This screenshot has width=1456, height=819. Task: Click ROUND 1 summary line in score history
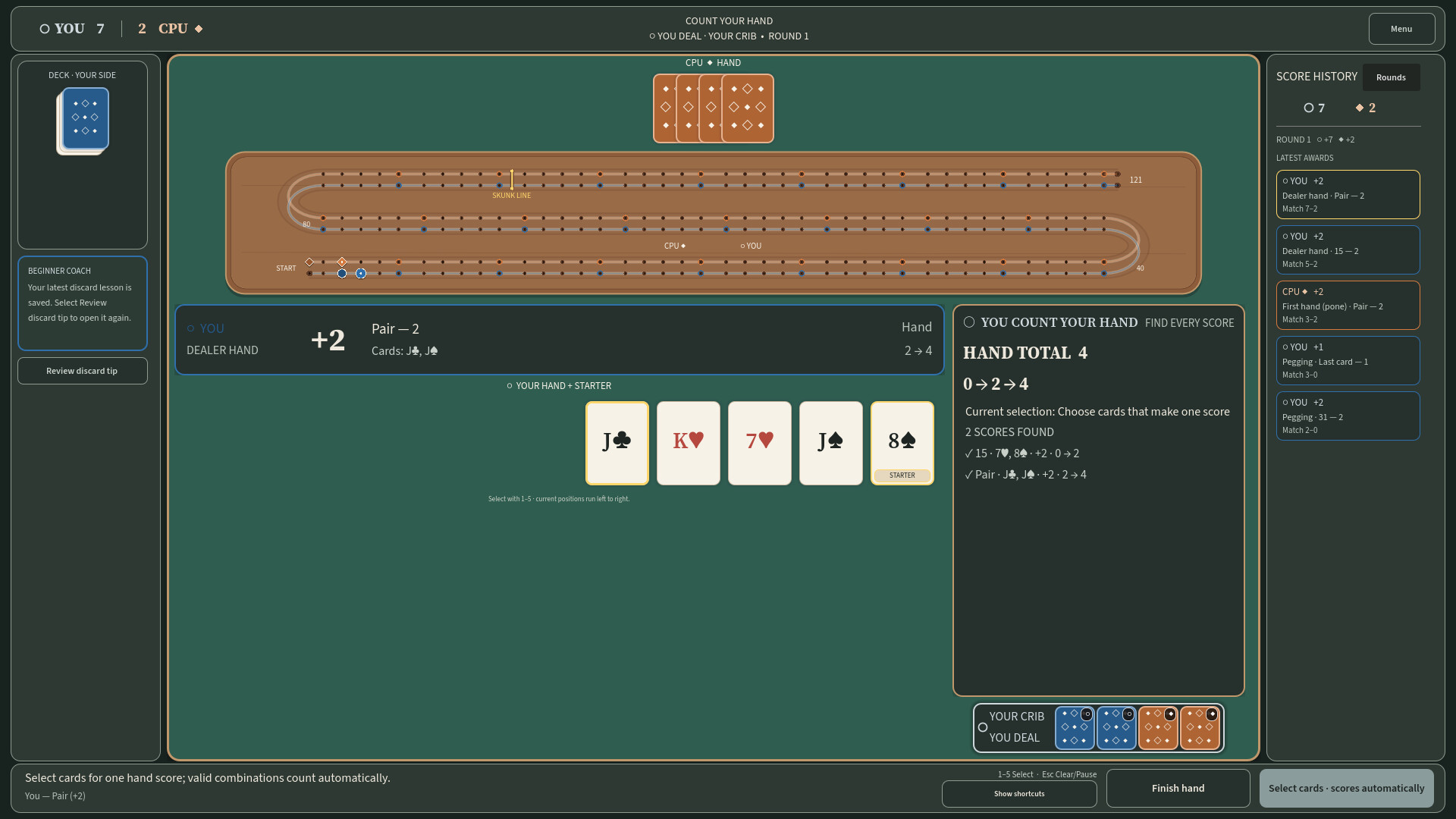tap(1315, 140)
